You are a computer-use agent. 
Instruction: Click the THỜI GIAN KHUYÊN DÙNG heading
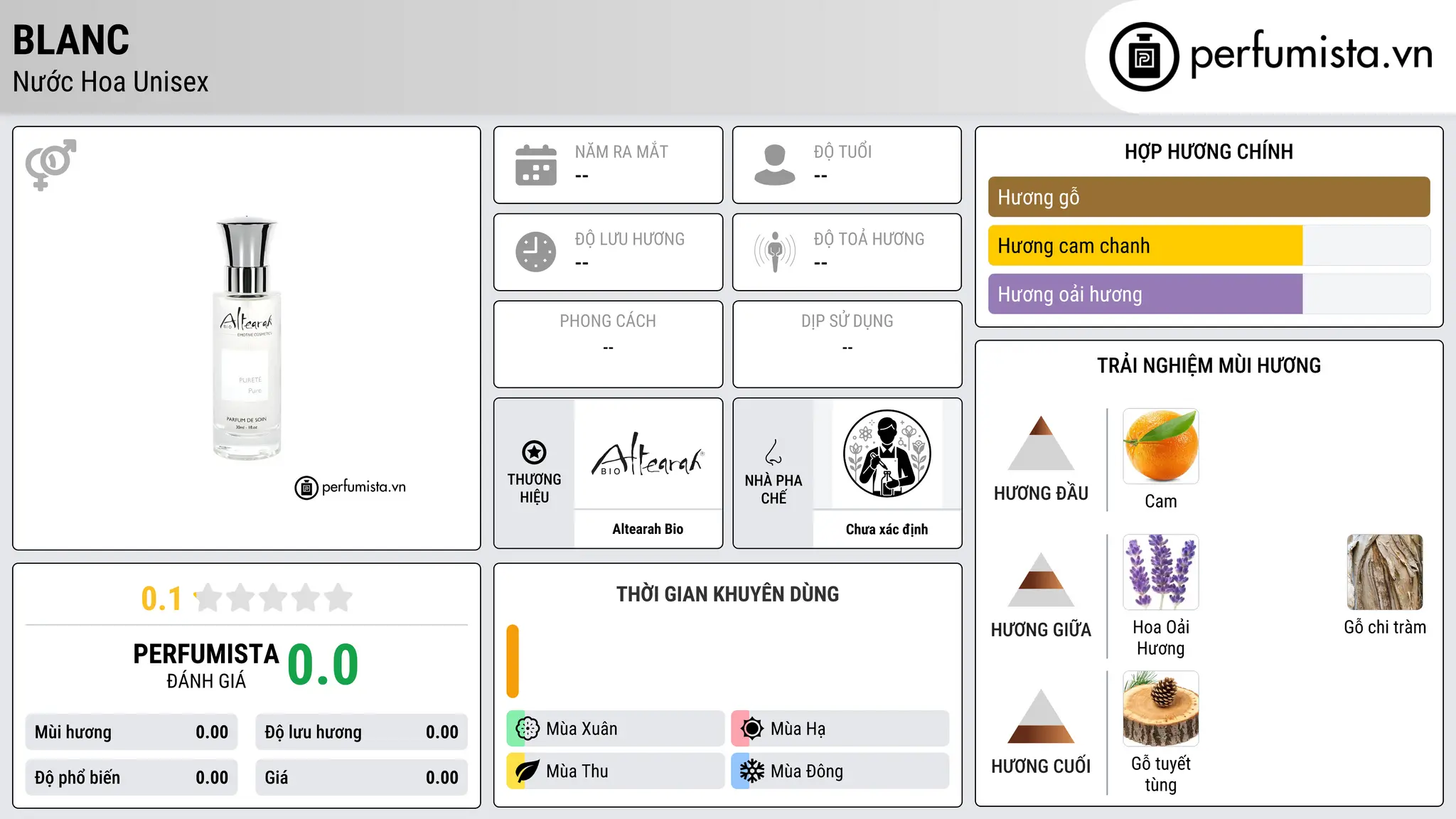(x=727, y=594)
